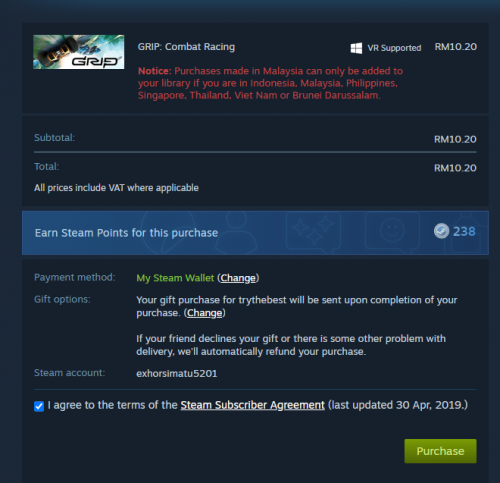Uncheck the Steam Subscriber Agreement checkbox
The image size is (500, 483).
pyautogui.click(x=39, y=406)
